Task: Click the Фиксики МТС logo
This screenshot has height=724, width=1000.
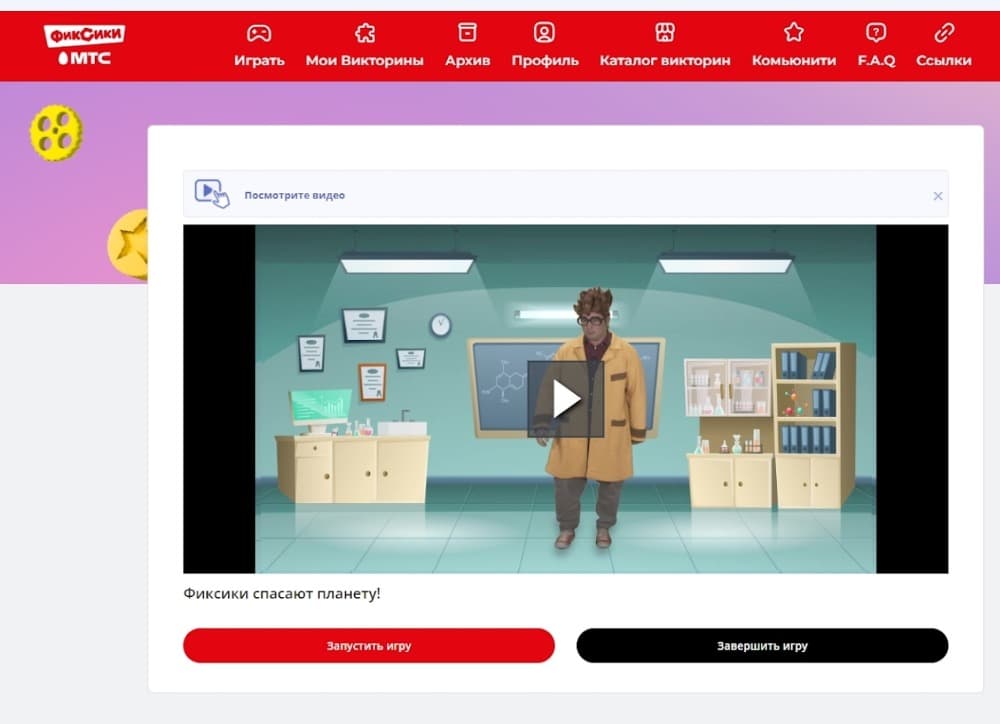Action: coord(84,45)
